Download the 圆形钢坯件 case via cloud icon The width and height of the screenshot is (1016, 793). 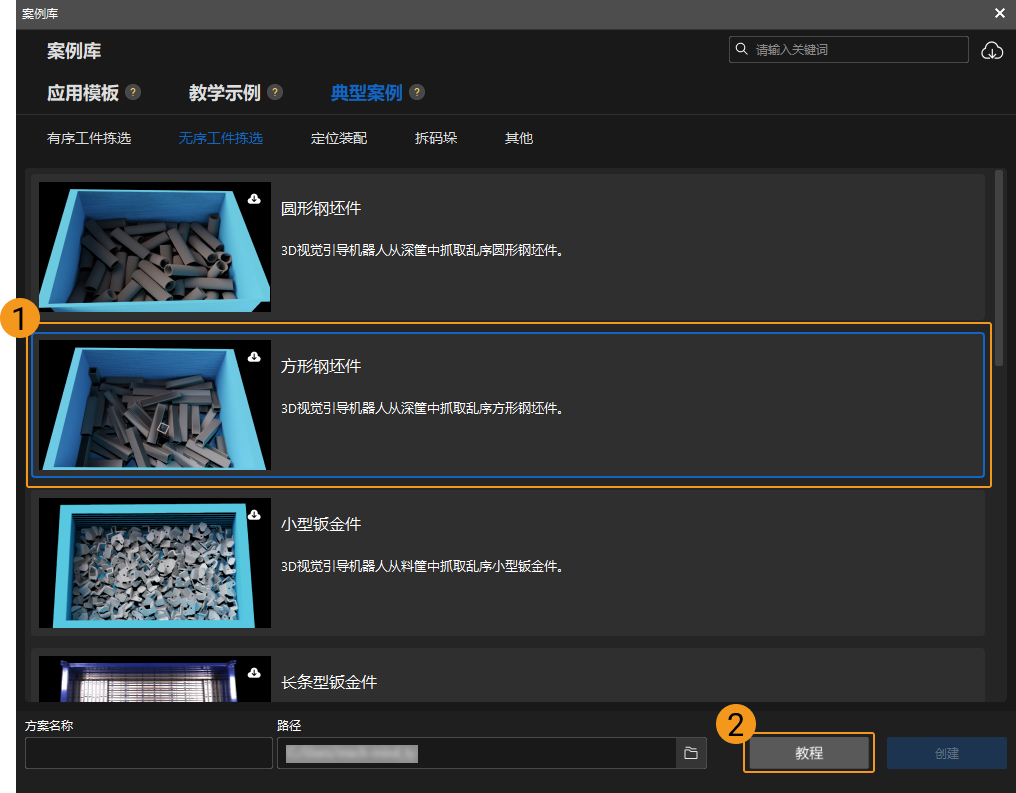point(254,199)
